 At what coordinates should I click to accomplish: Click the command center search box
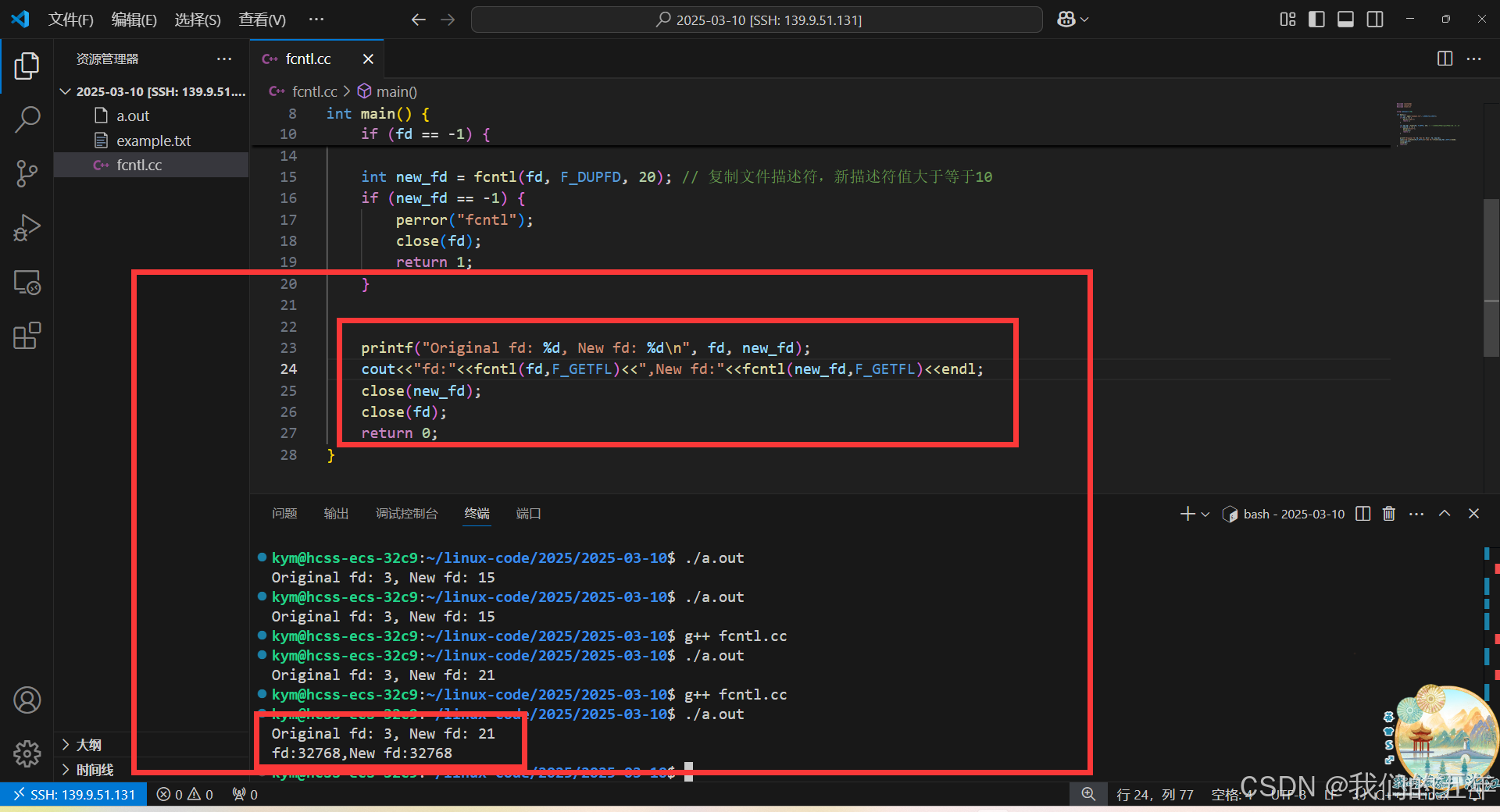pos(756,20)
